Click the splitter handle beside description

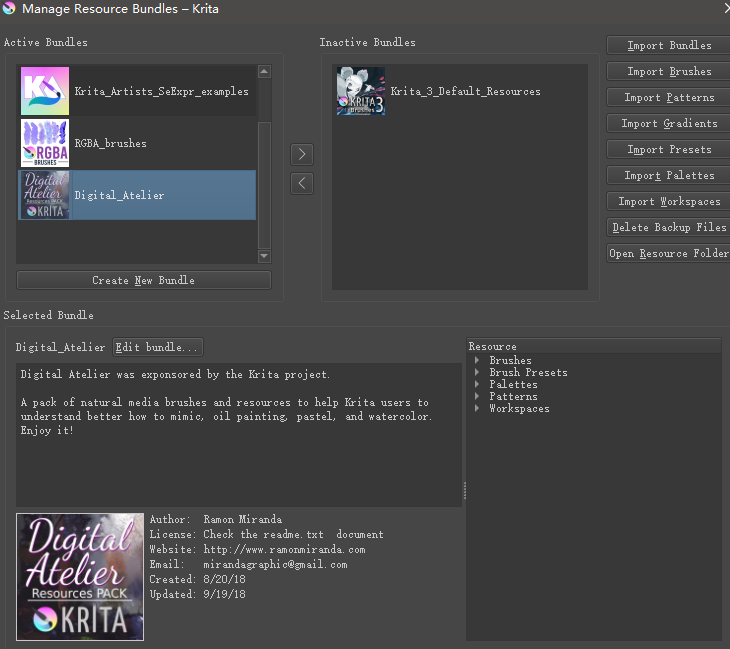click(465, 490)
